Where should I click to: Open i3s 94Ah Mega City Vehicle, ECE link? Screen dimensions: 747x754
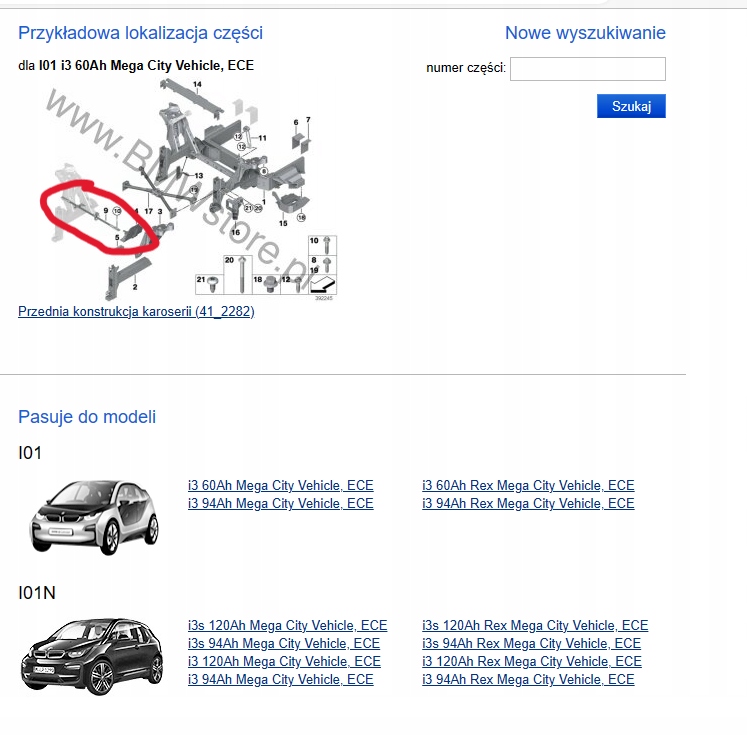click(284, 643)
